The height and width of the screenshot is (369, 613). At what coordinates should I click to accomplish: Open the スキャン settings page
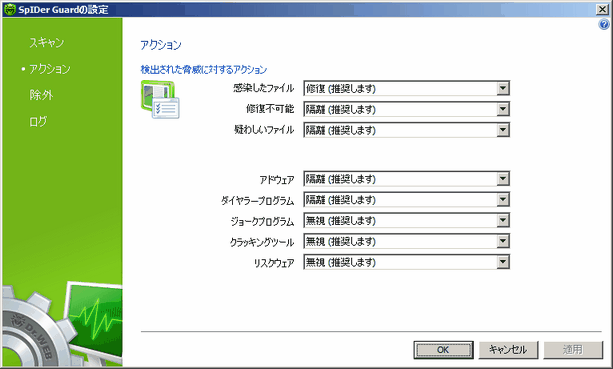click(47, 42)
